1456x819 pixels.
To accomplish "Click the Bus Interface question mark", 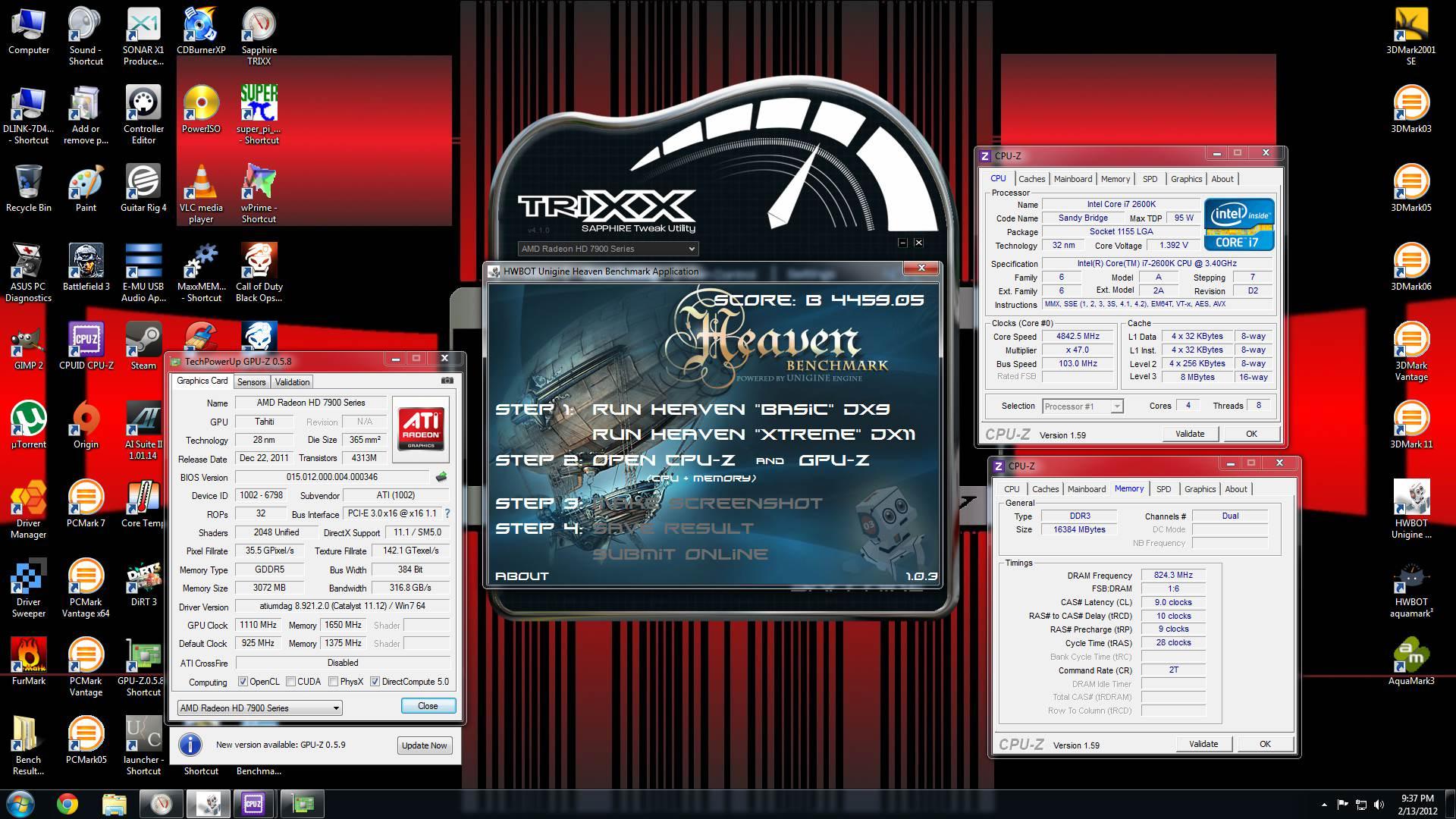I will pyautogui.click(x=447, y=513).
